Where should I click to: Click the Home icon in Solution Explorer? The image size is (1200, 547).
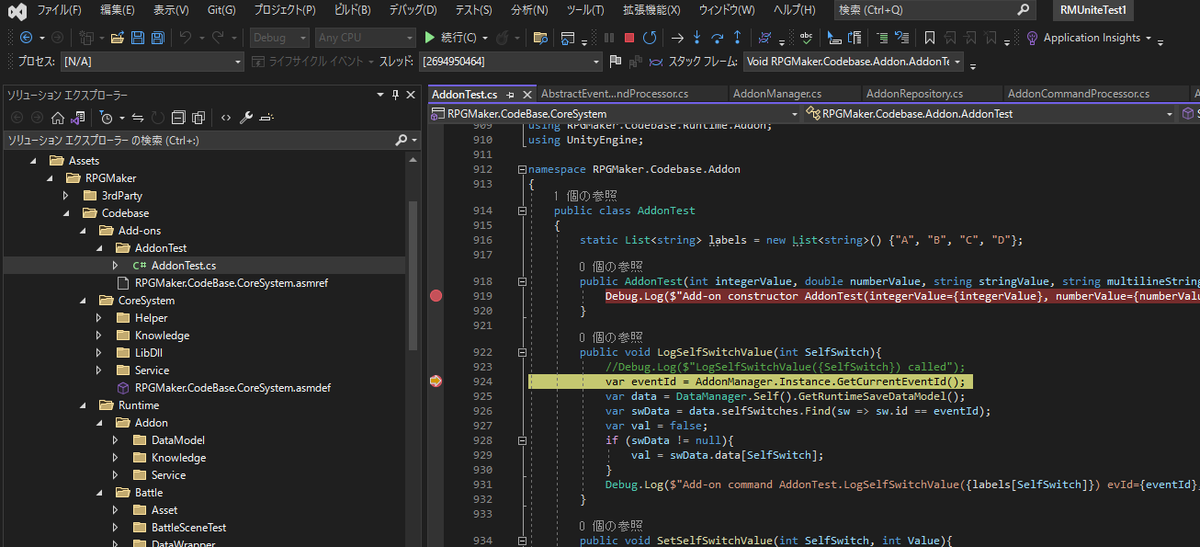(58, 118)
